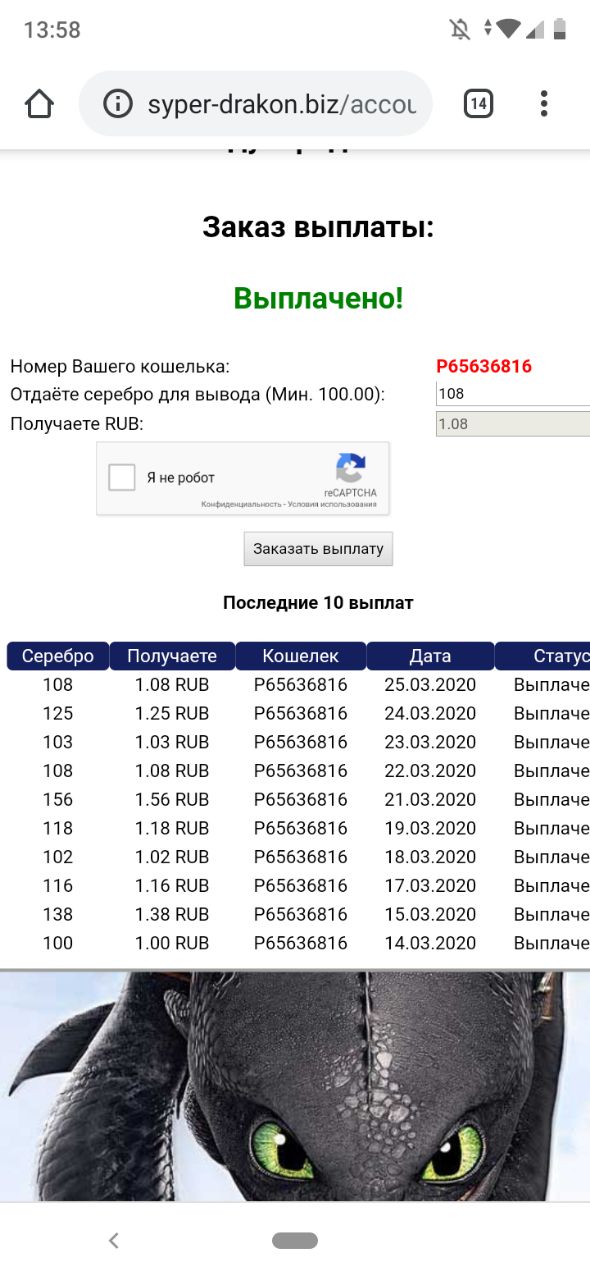Click the date 17.03.2020 in the table
Screen dimensions: 590x1280
point(430,885)
